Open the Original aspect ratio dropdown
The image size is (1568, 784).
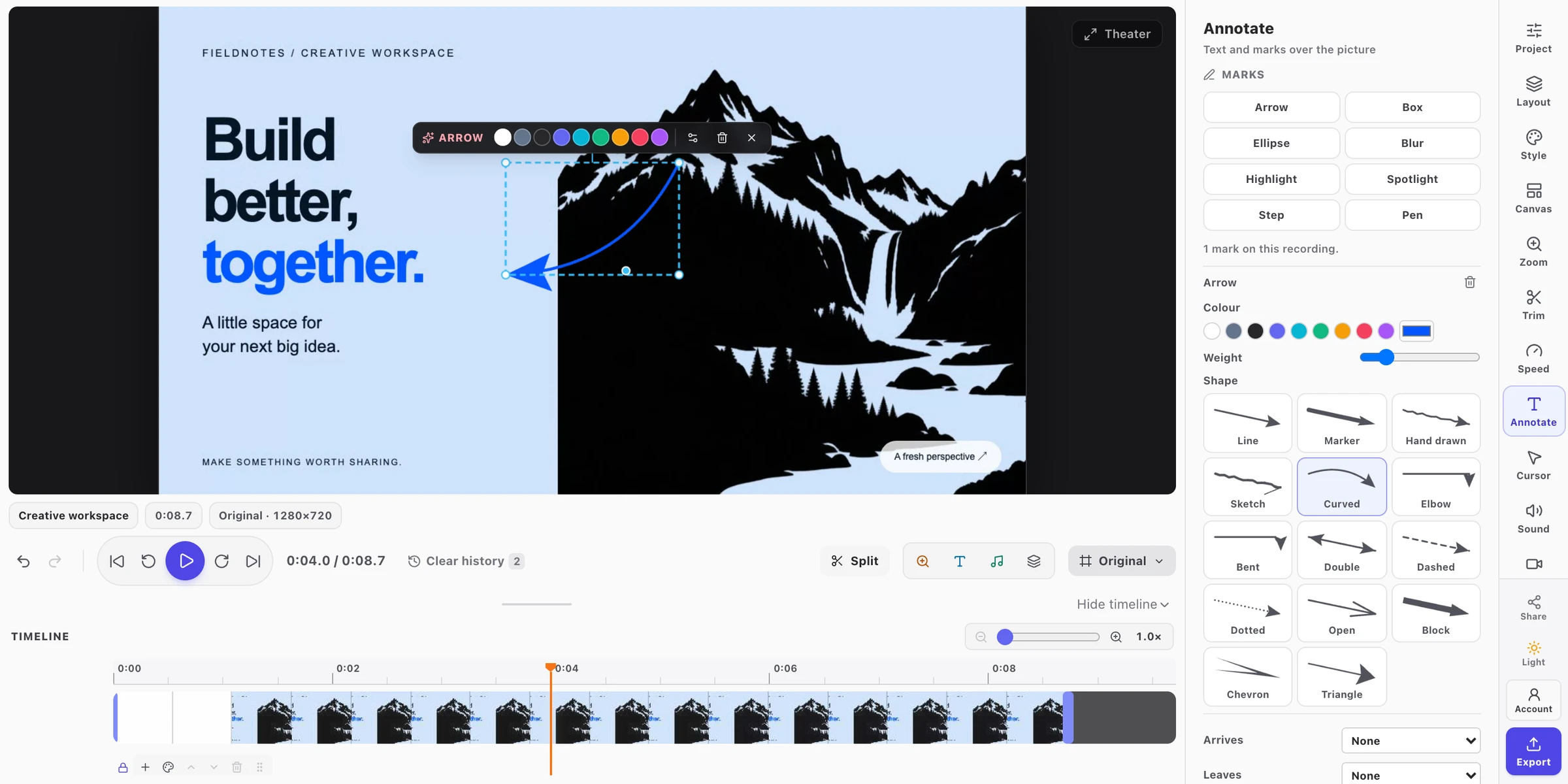[x=1121, y=561]
